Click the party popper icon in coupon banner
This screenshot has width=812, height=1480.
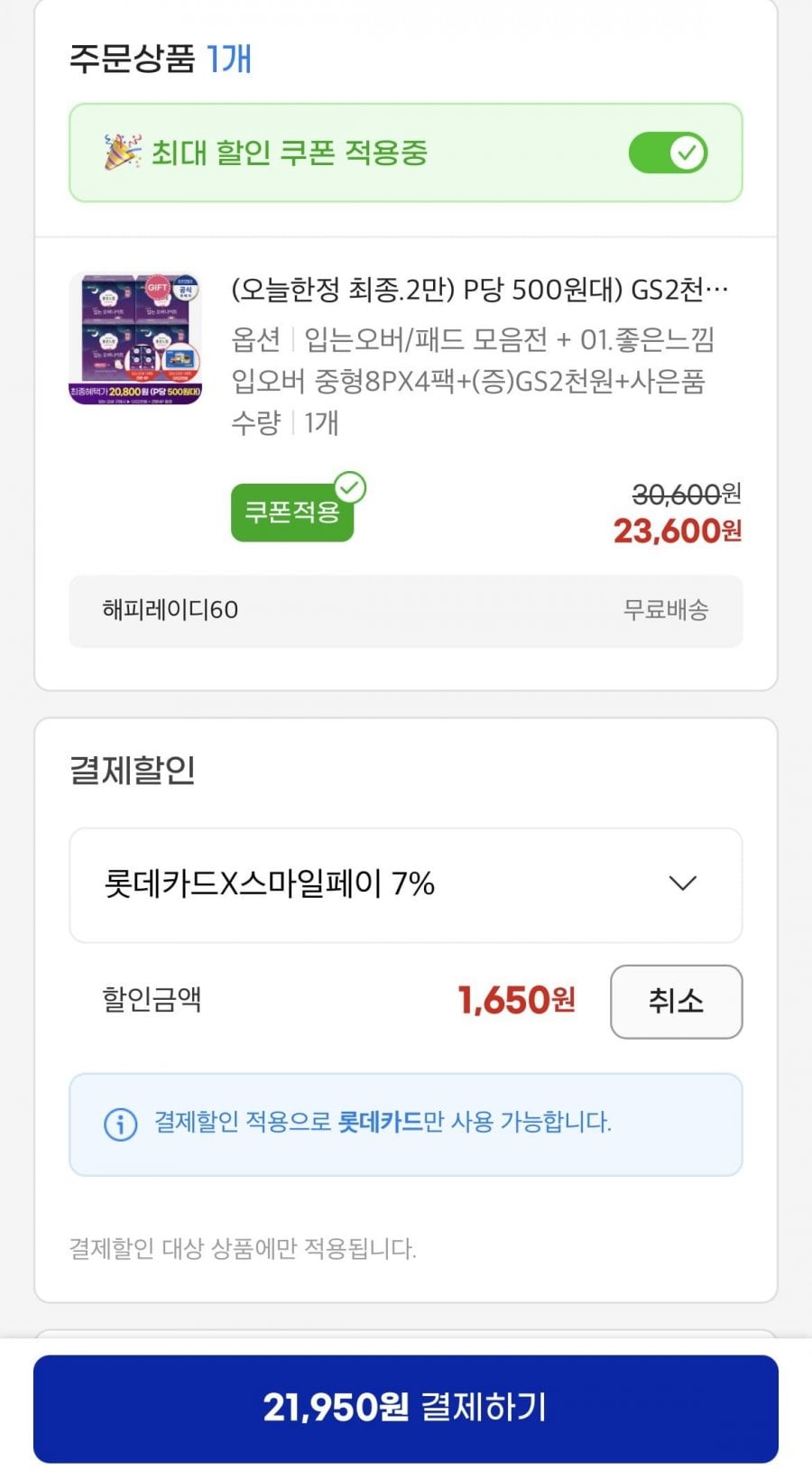(122, 152)
